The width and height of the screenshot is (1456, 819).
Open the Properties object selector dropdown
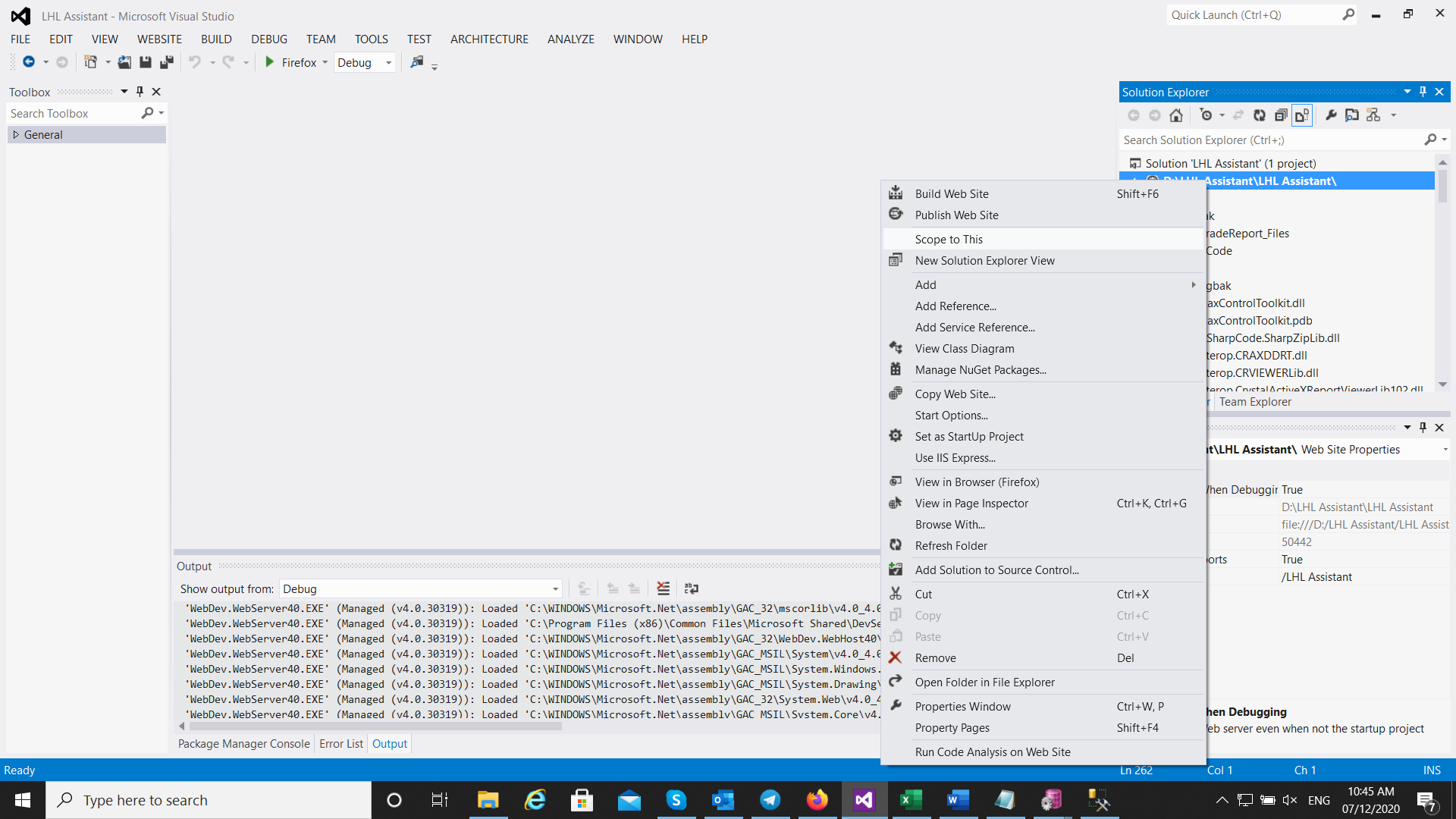pos(1445,450)
